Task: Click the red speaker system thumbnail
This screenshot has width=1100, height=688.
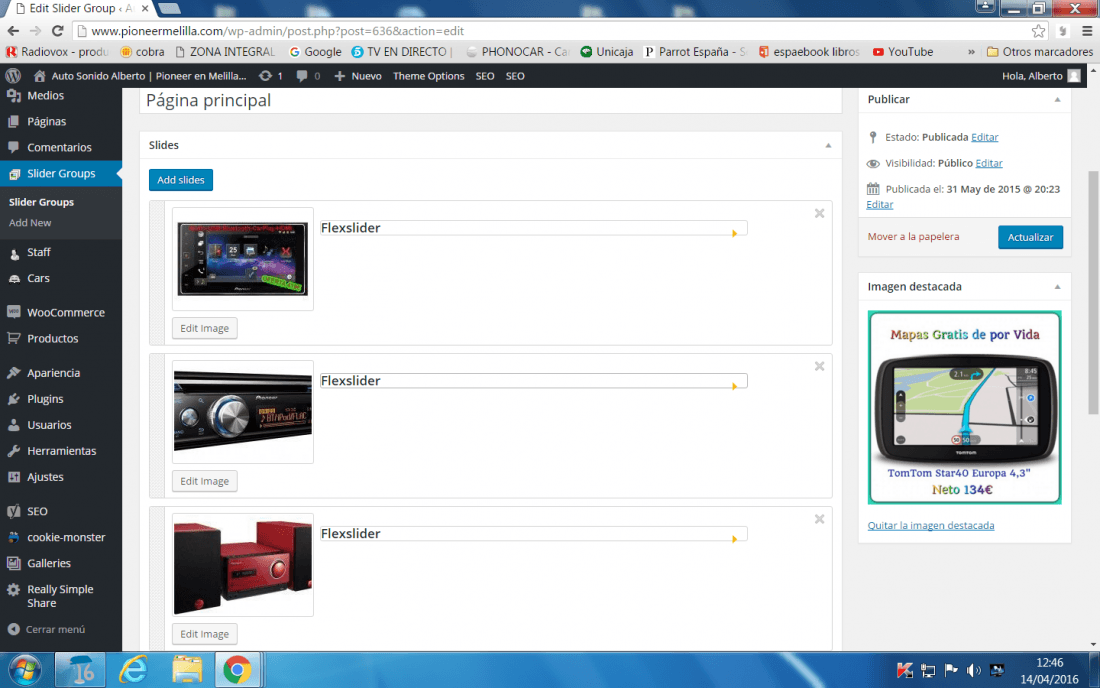Action: point(243,567)
